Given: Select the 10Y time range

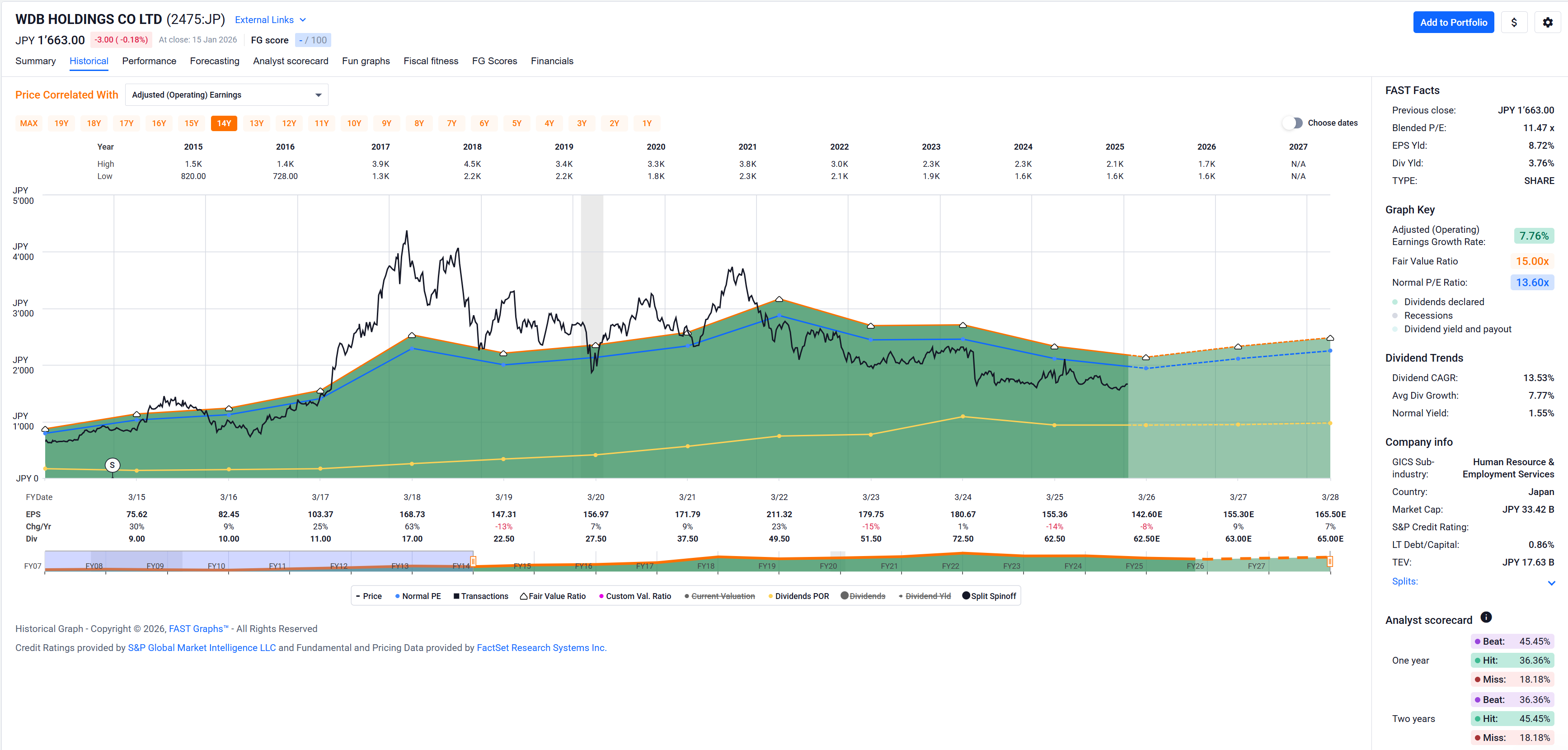Looking at the screenshot, I should coord(354,123).
